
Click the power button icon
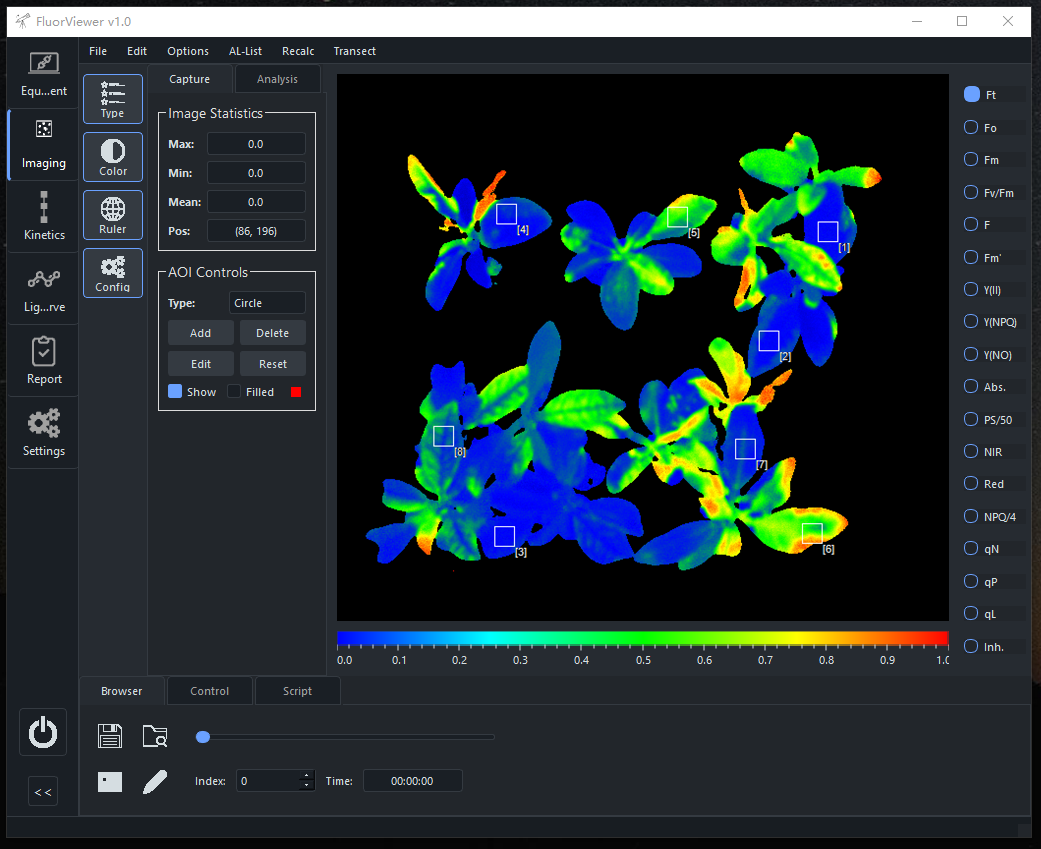pyautogui.click(x=43, y=733)
